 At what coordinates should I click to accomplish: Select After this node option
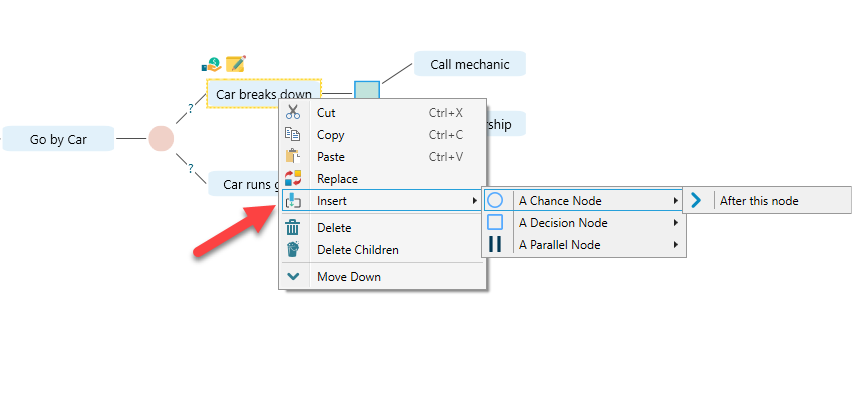point(767,201)
